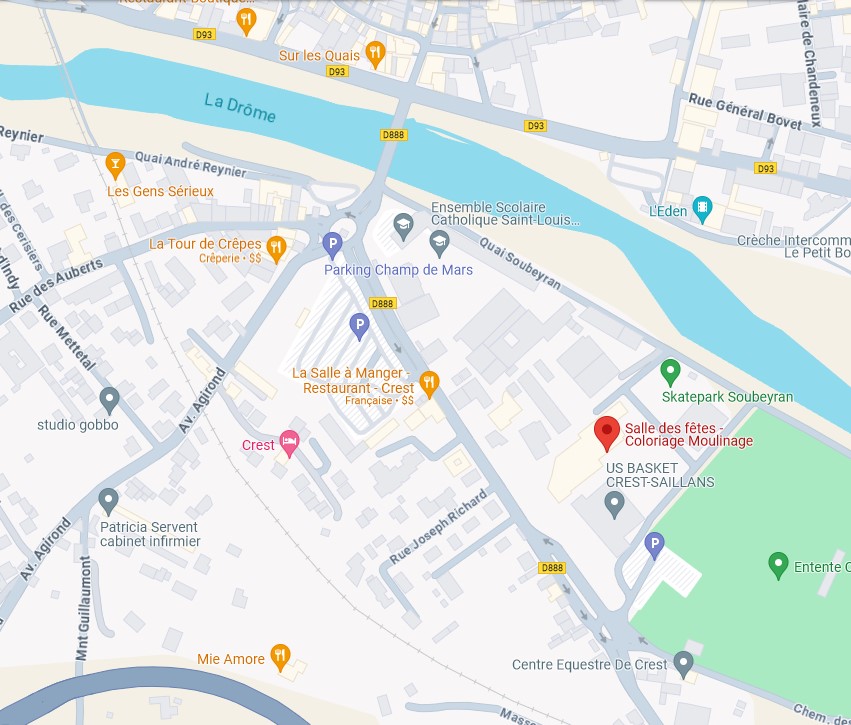Viewport: 851px width, 725px height.
Task: Select Ensemble Scolaire Saint-Louis school icon
Action: point(403,227)
